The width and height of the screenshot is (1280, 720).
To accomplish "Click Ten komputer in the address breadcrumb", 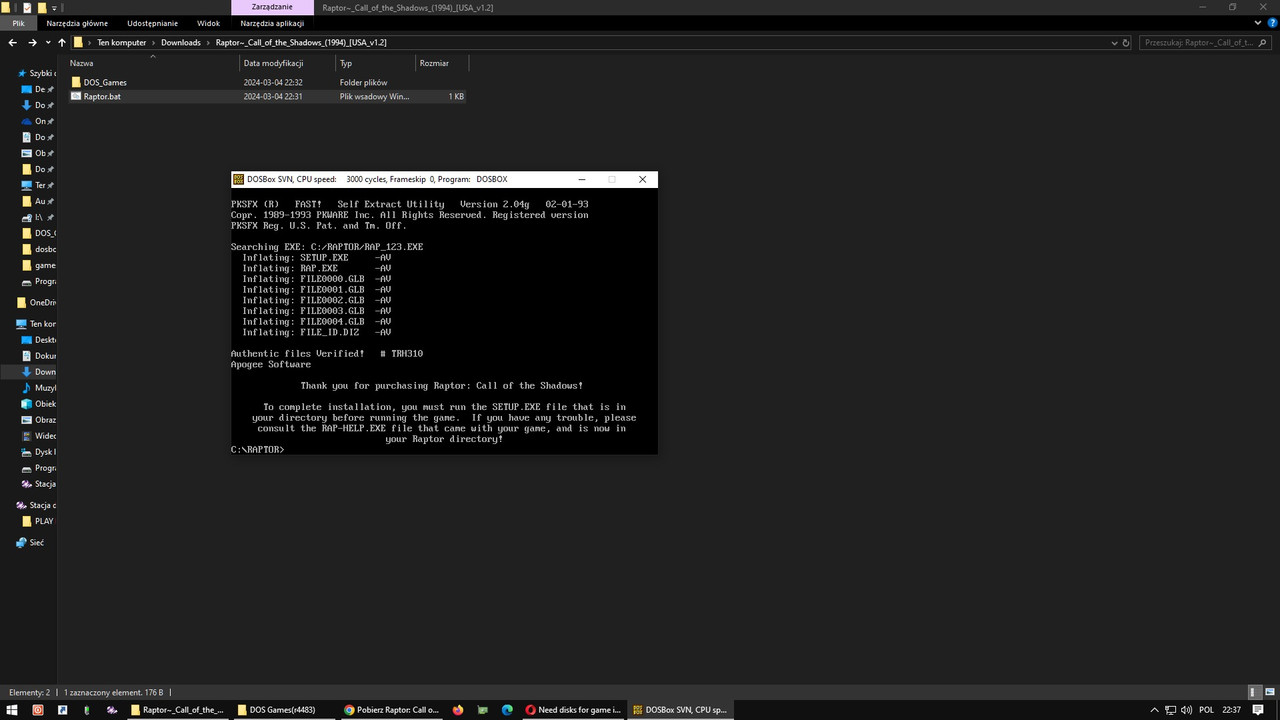I will (121, 43).
